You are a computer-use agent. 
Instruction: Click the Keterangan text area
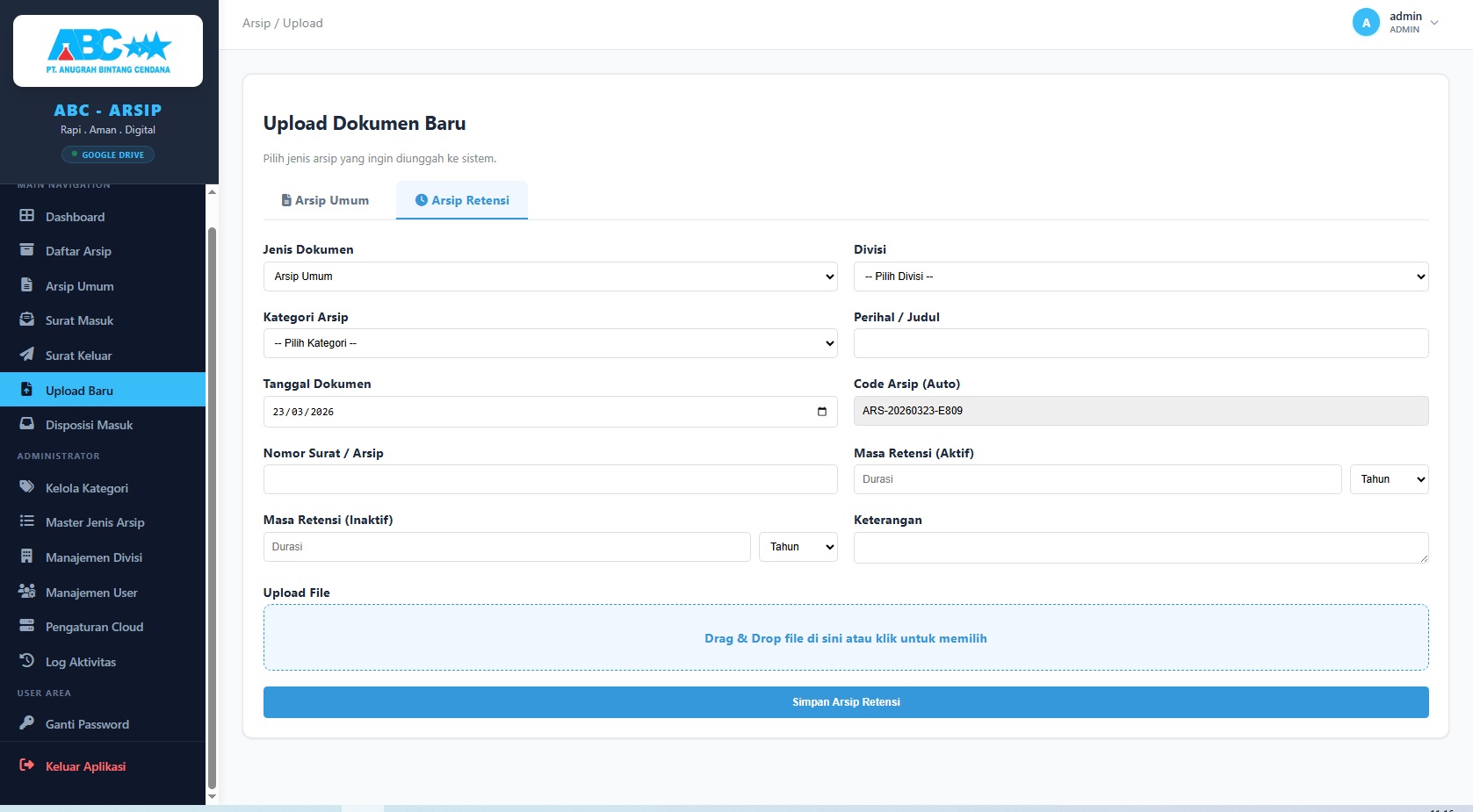1141,548
